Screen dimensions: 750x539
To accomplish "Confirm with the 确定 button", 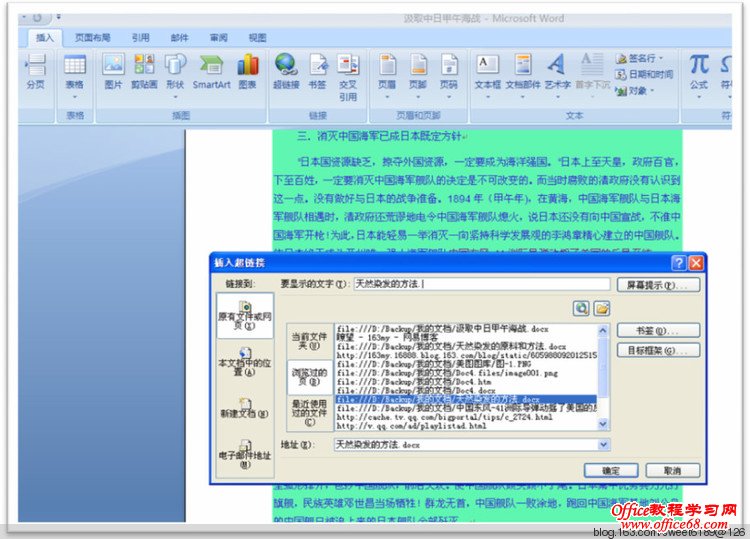I will [611, 471].
